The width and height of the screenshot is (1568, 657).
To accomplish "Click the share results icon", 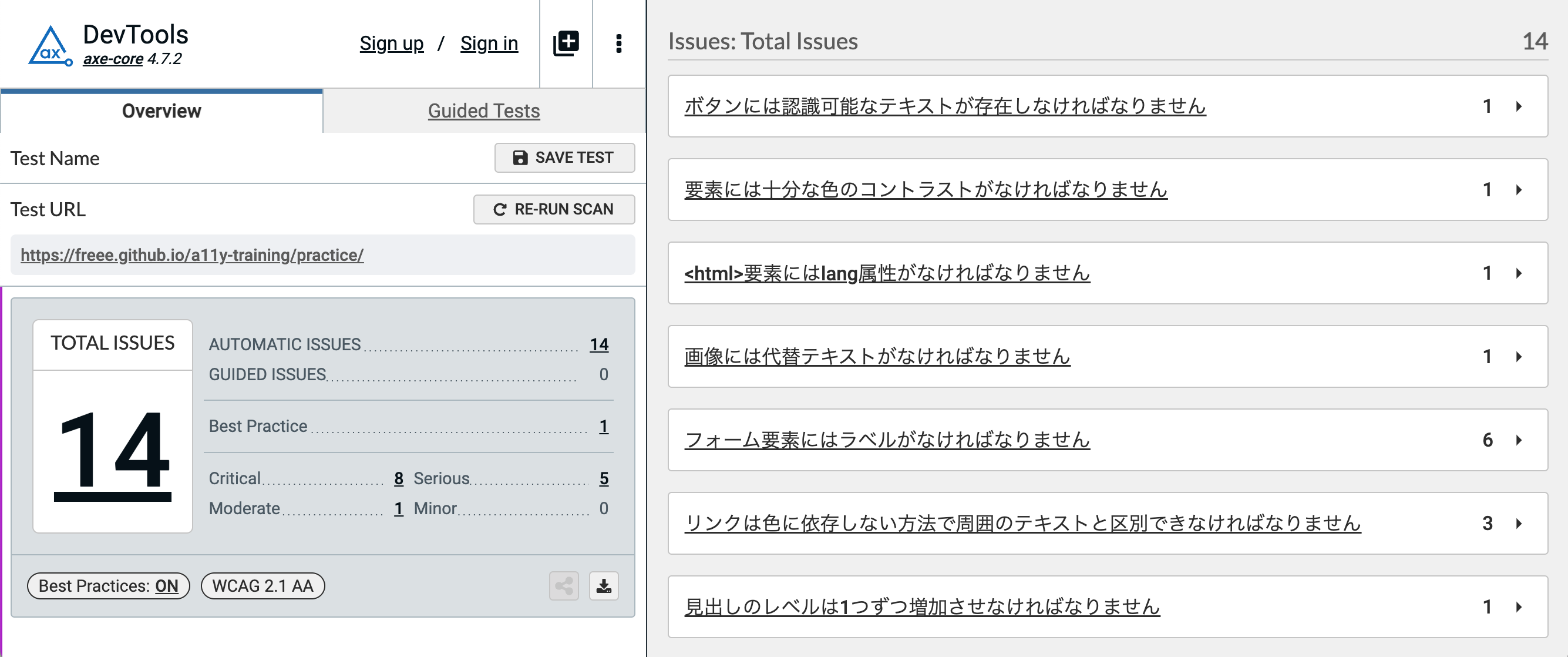I will tap(563, 586).
